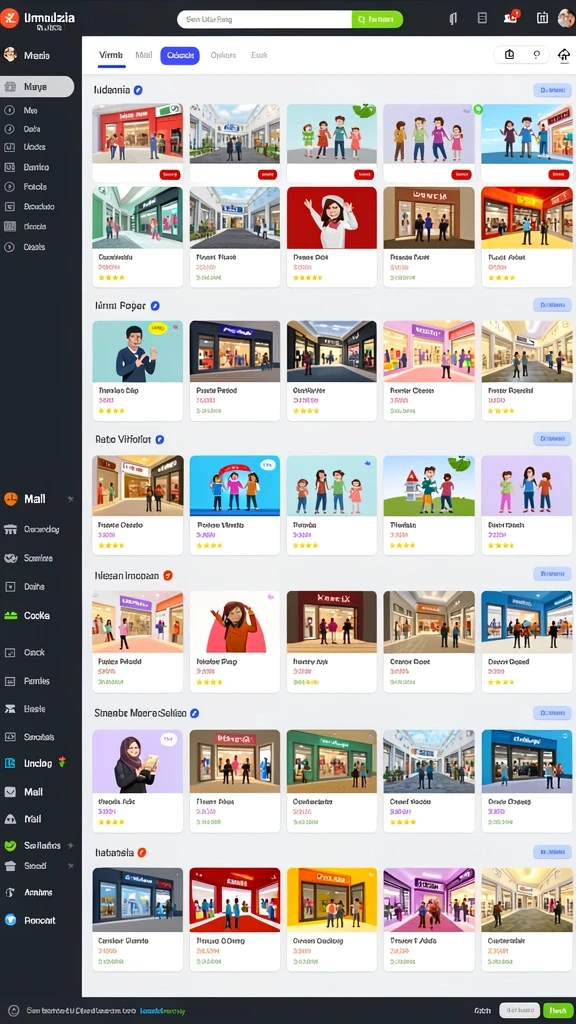Expand the arrow next to bold Mall sidebar heading
The image size is (576, 1024).
click(71, 499)
